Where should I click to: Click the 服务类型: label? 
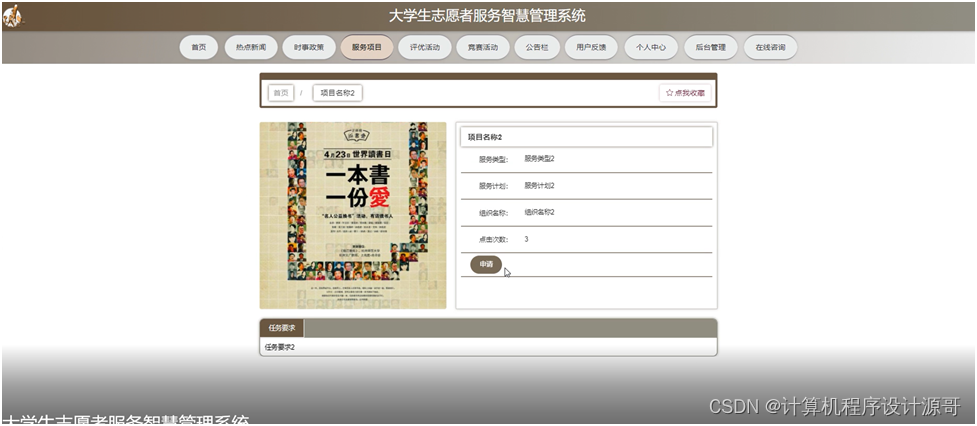tap(493, 159)
